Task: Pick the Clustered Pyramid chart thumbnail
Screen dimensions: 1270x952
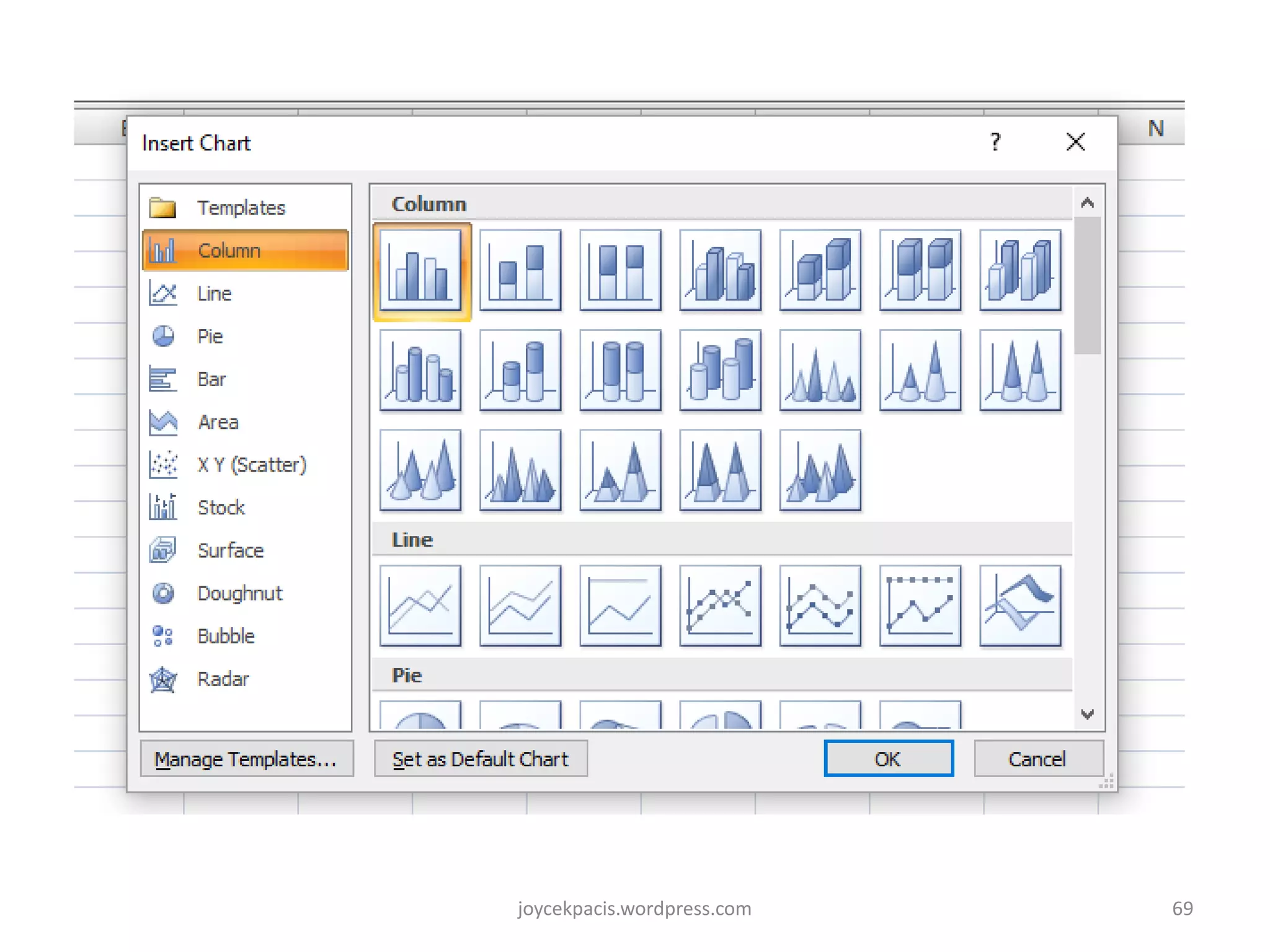Action: (x=520, y=470)
